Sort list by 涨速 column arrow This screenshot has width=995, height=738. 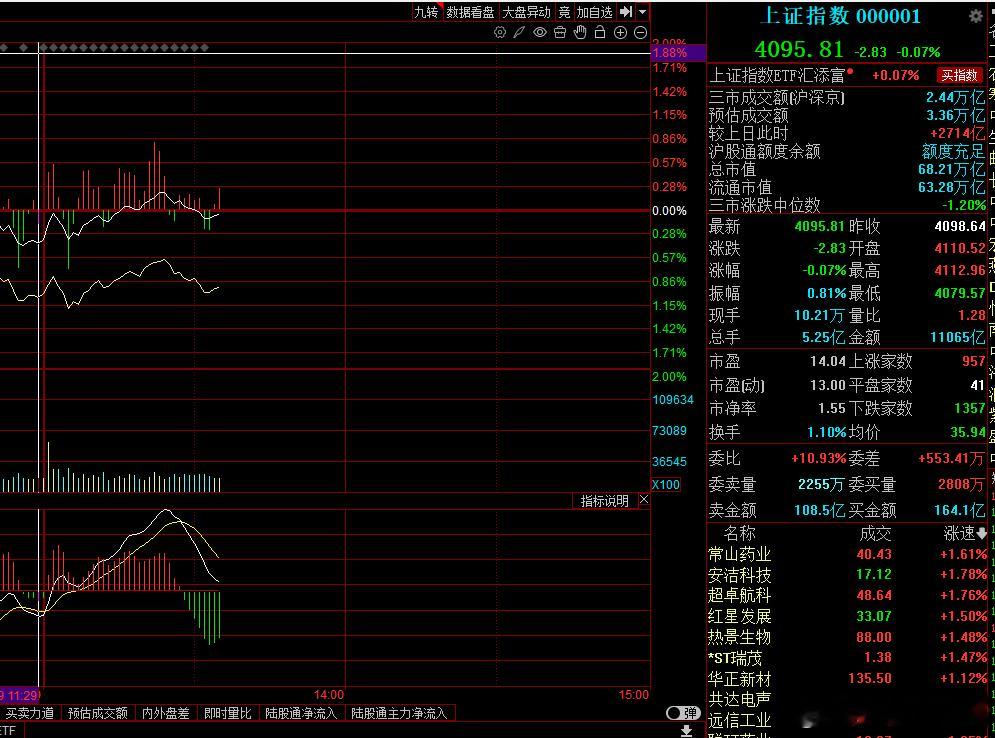click(982, 534)
